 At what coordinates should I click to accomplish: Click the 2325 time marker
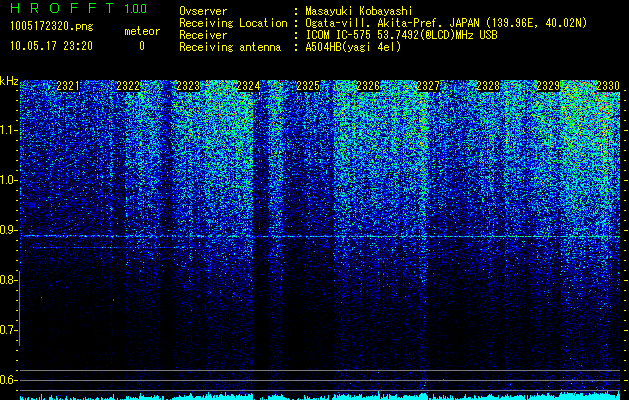click(x=308, y=86)
